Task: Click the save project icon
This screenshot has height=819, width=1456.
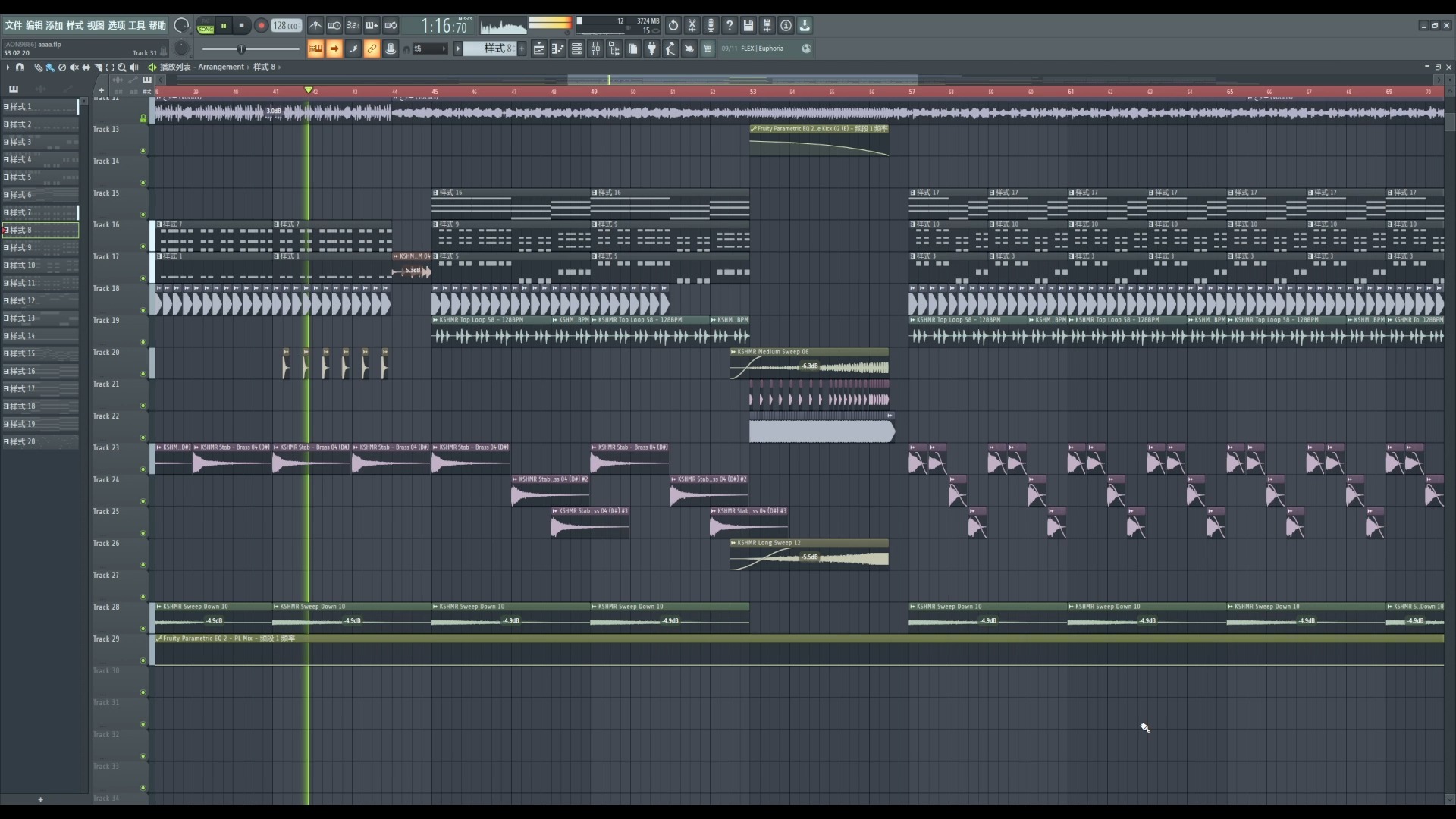Action: (x=748, y=25)
